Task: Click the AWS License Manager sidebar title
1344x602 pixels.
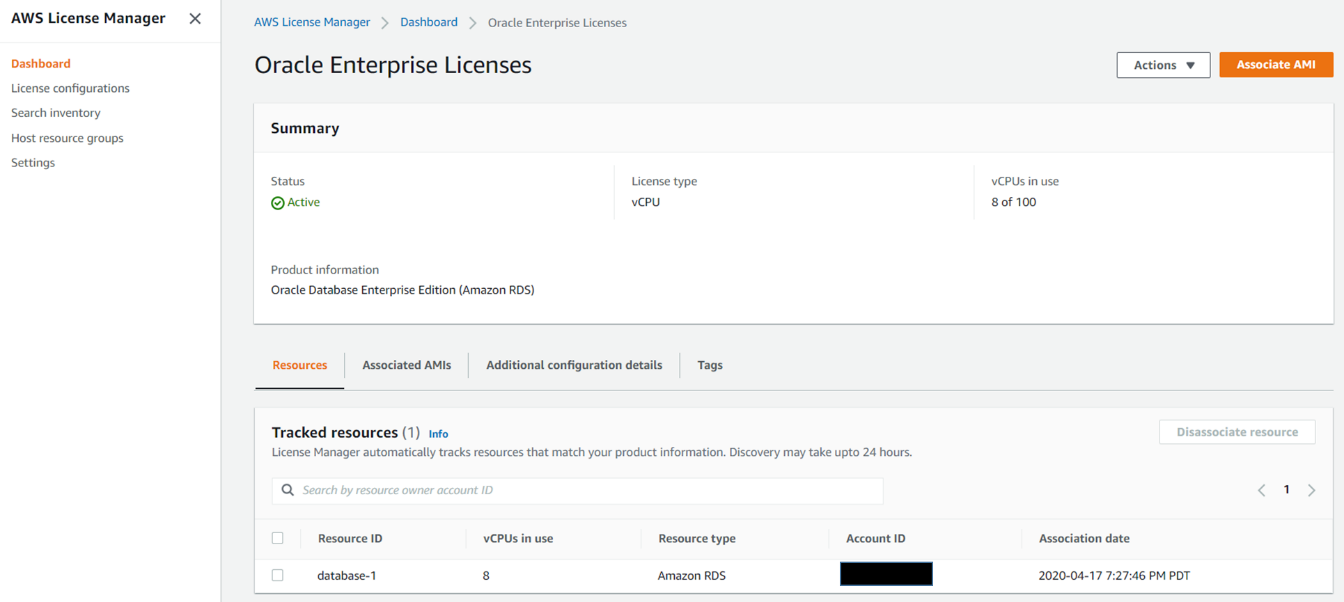Action: click(x=88, y=18)
